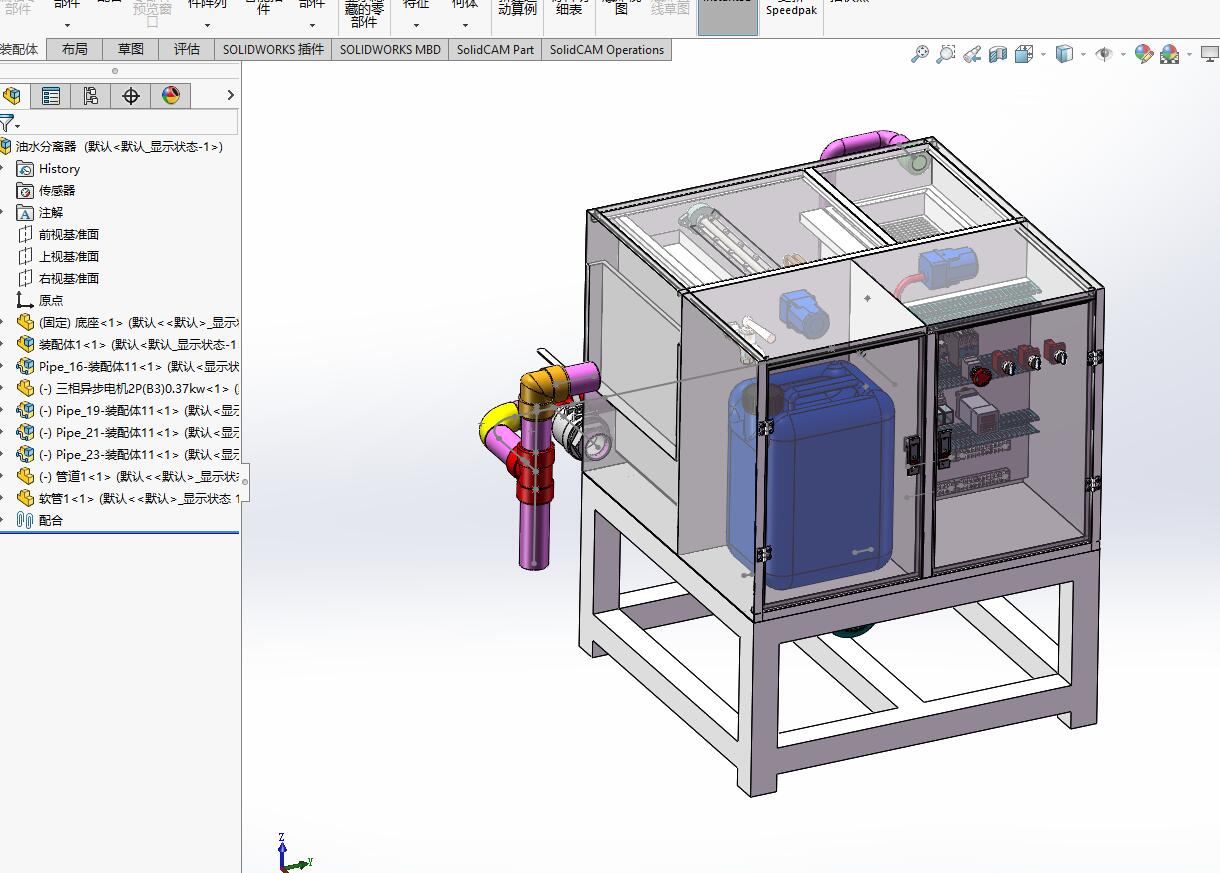This screenshot has width=1220, height=873.
Task: Open the ConfigurationManager panel tab
Action: (x=91, y=96)
